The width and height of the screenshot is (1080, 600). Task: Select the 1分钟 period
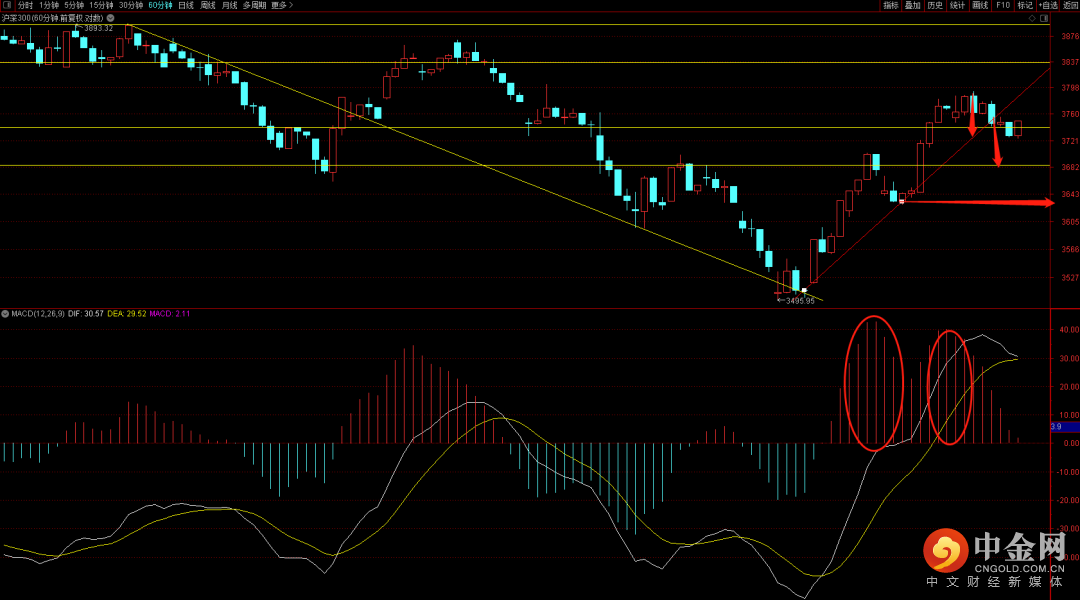(x=49, y=5)
